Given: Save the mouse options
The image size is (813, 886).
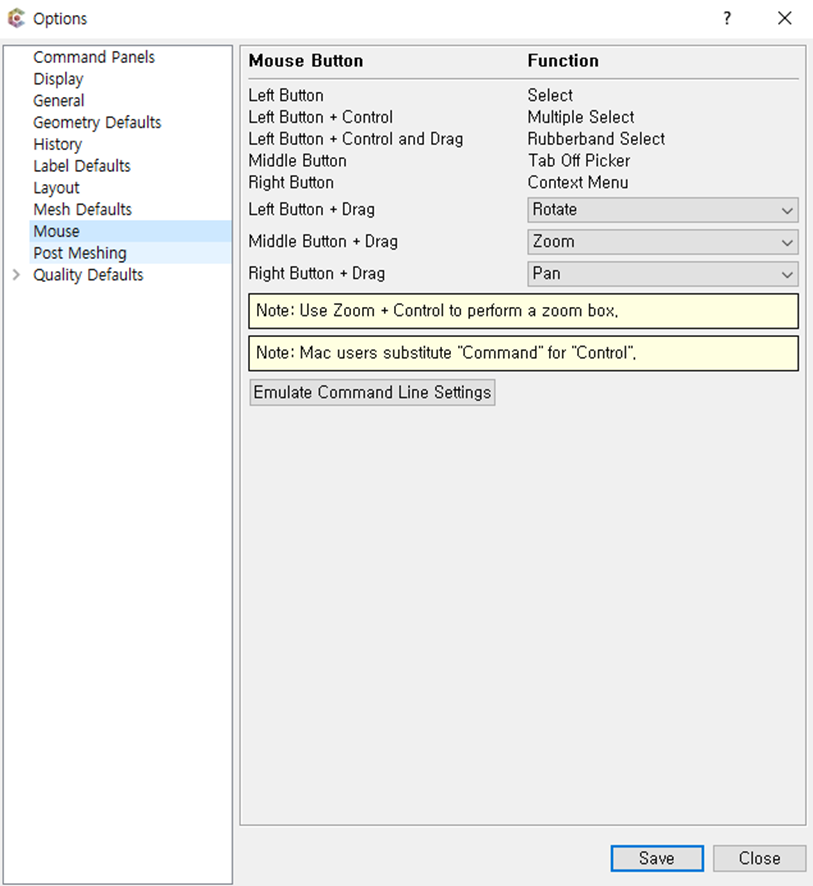Looking at the screenshot, I should [x=657, y=858].
